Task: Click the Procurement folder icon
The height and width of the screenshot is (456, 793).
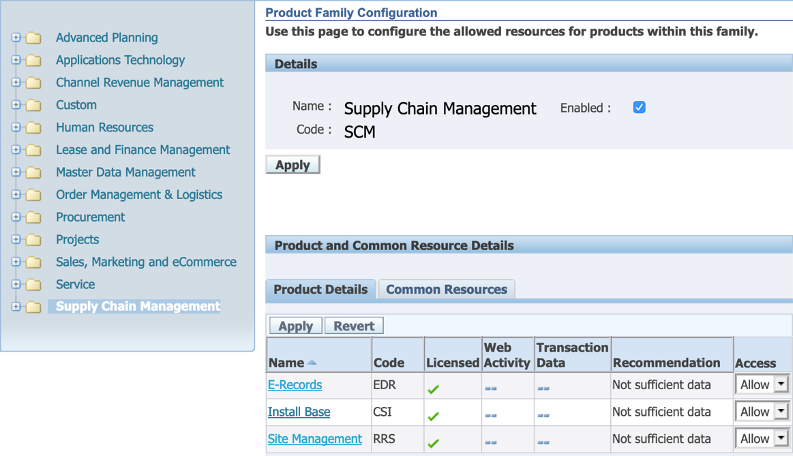Action: point(34,217)
